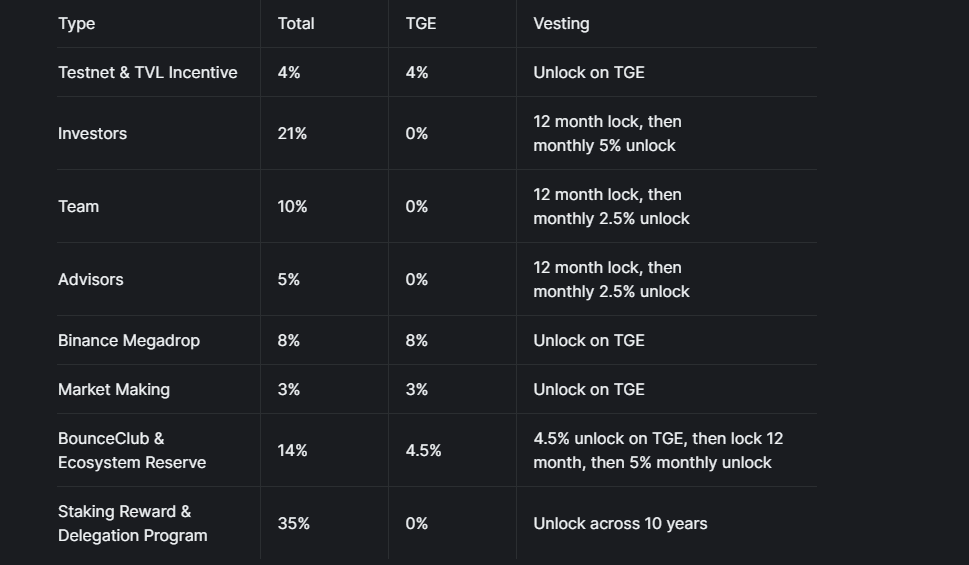Select the Testnet & TVL Incentive cell
This screenshot has width=969, height=565.
point(148,72)
